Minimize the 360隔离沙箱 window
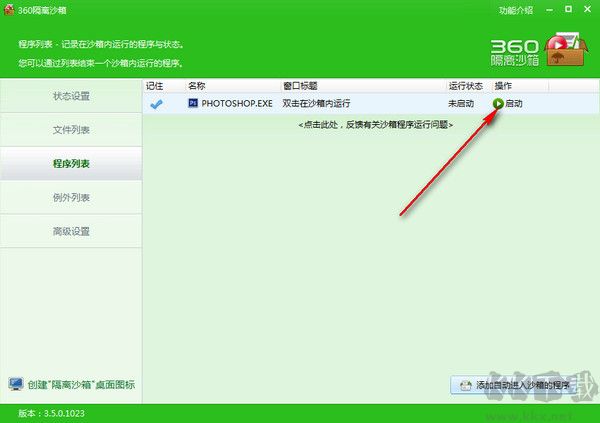 (x=550, y=10)
